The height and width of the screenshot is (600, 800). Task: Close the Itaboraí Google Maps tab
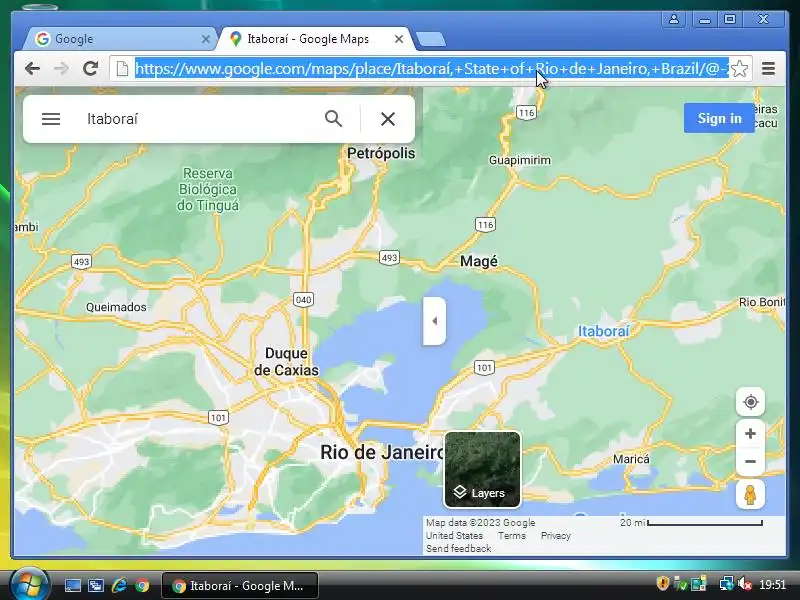coord(399,39)
